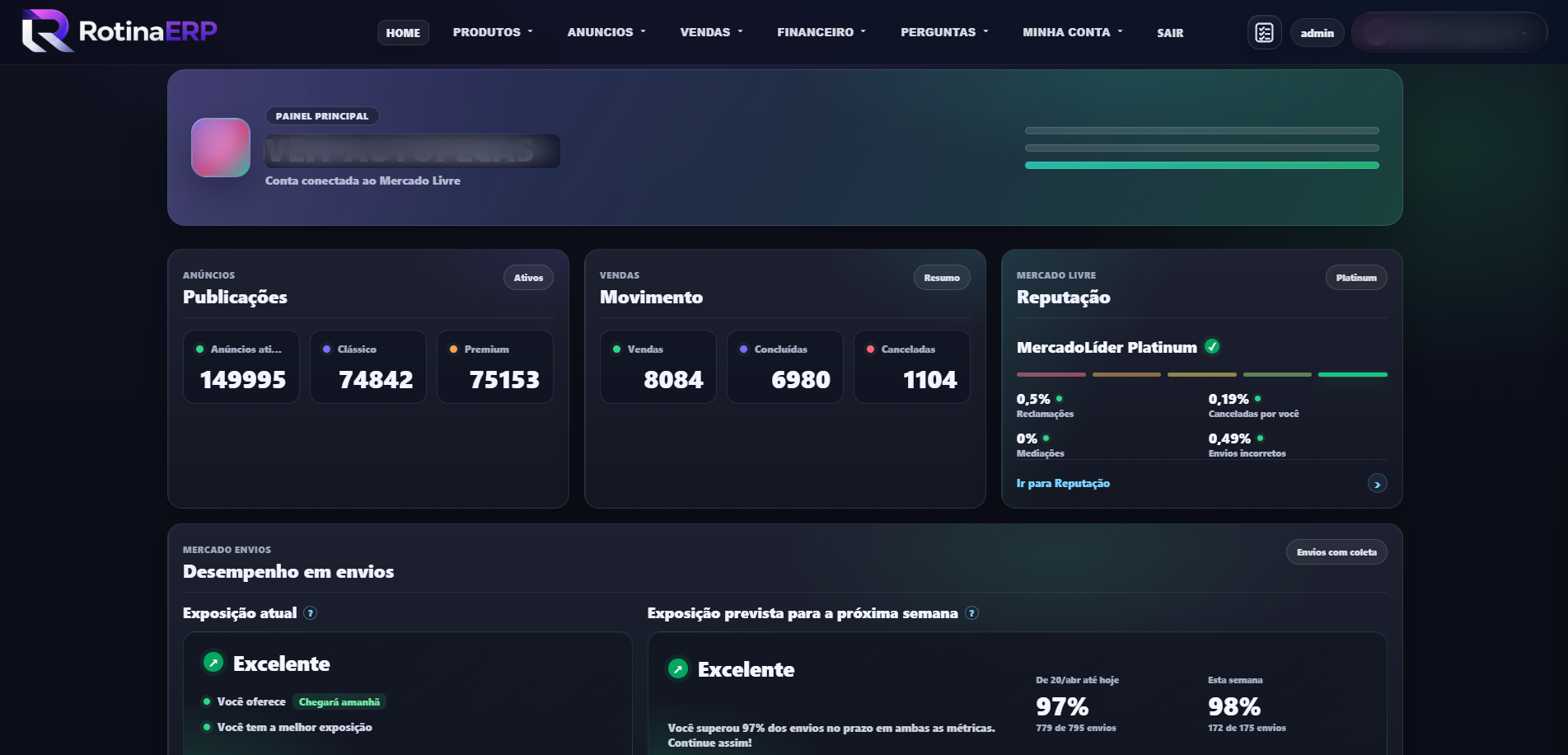1568x755 pixels.
Task: Click the Você tem a melhor exposição line
Action: pyautogui.click(x=294, y=727)
